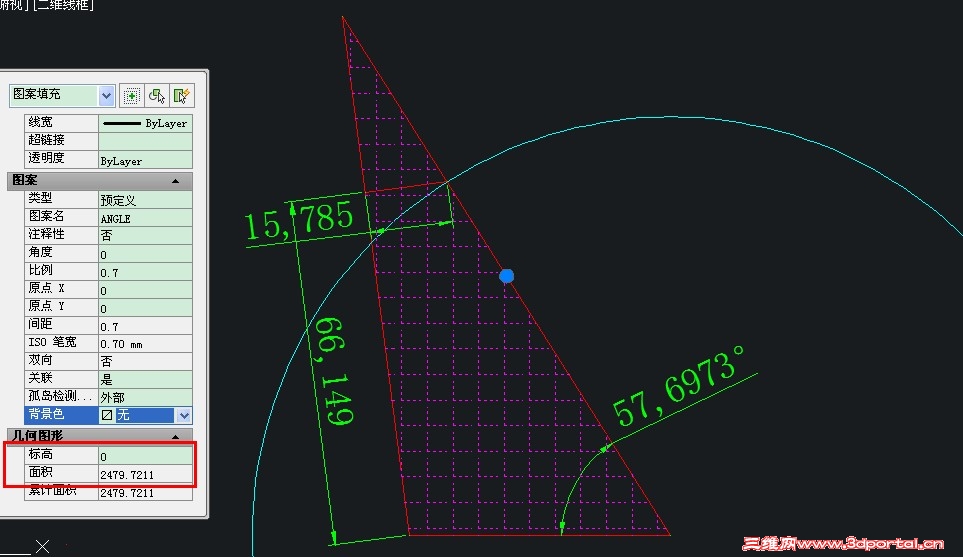Click the 关联 value 是

(146, 378)
